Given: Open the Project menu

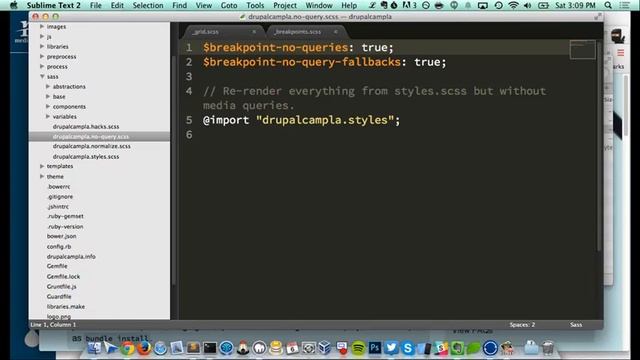Looking at the screenshot, I should coord(285,5).
